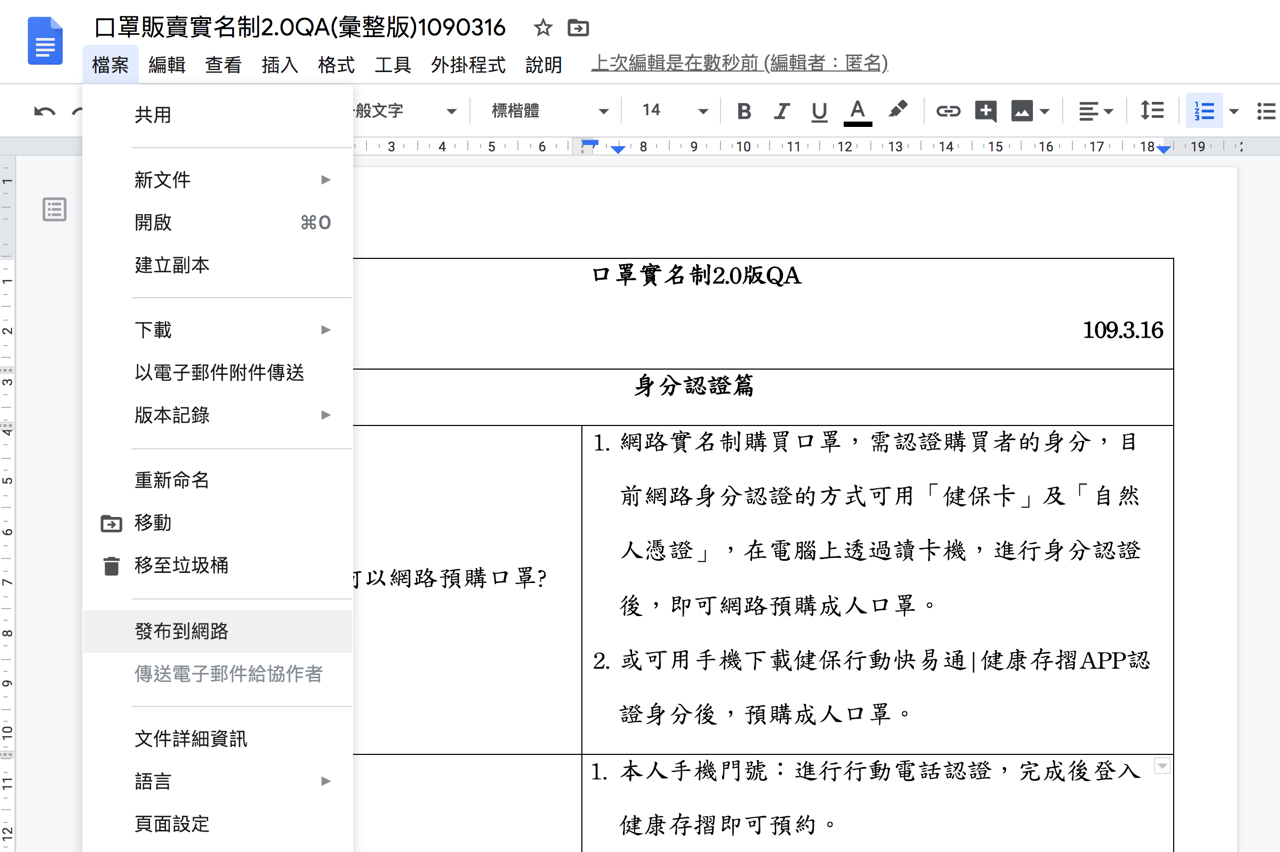Screen dimensions: 1280x852
Task: Expand the alignment dropdown arrow
Action: click(1109, 111)
